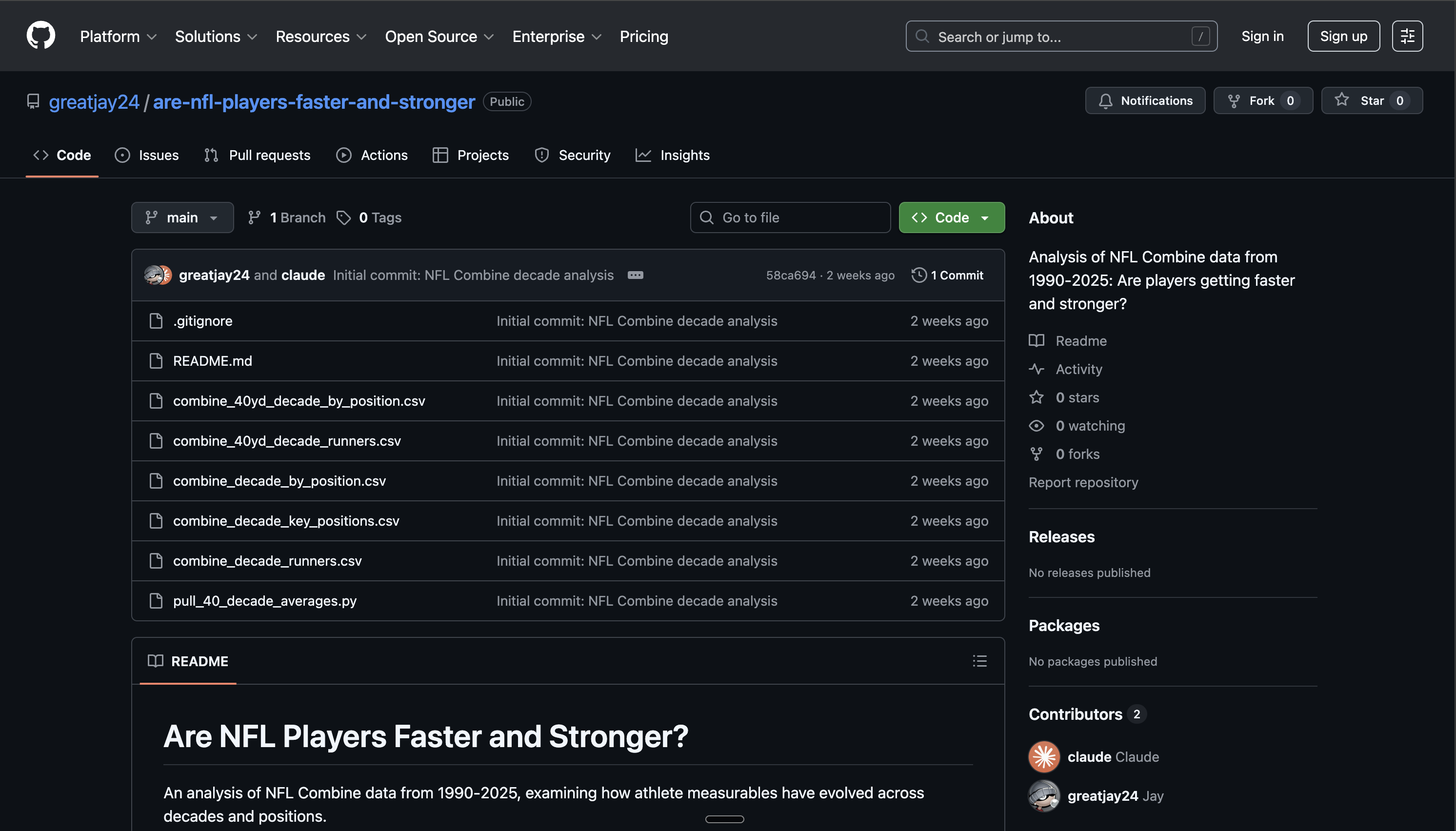Fork the repository
Screen dimensions: 1456x831
tap(1262, 101)
